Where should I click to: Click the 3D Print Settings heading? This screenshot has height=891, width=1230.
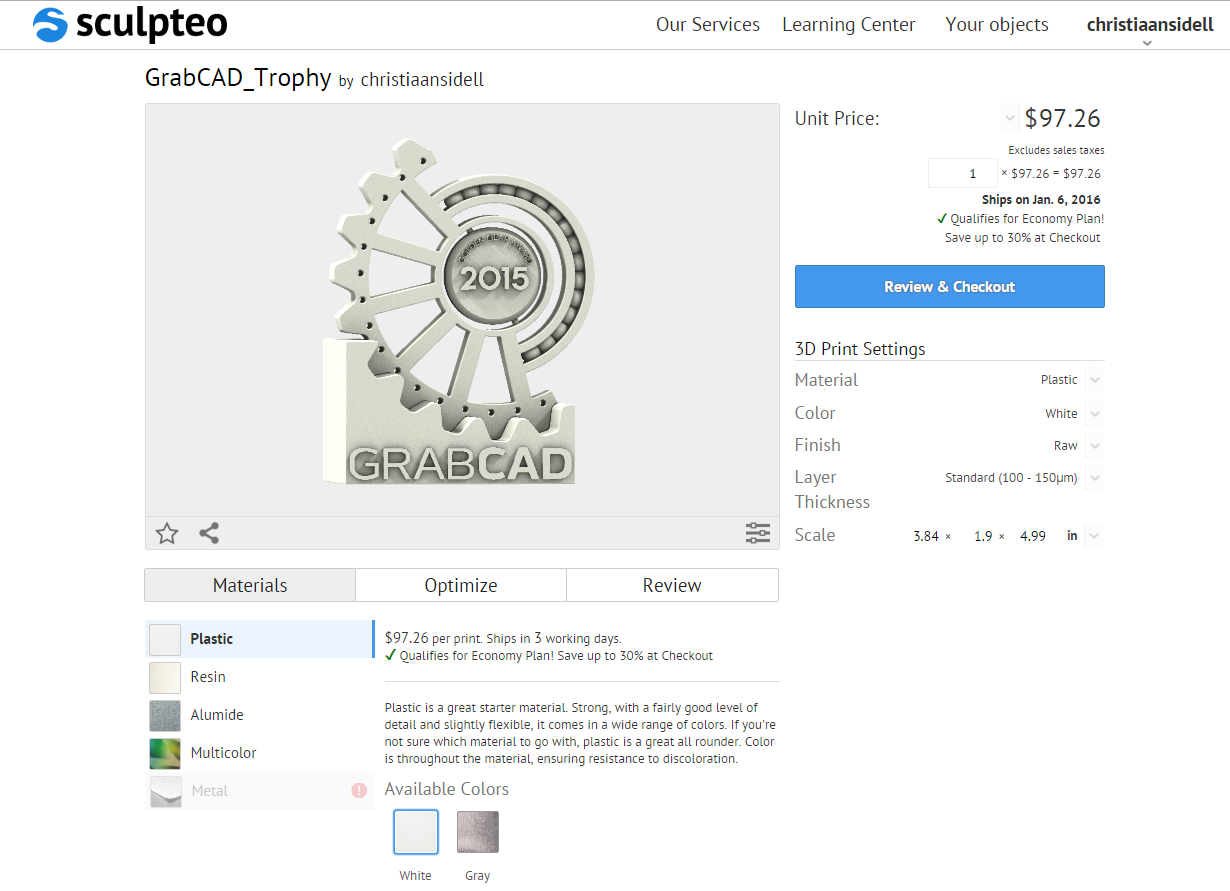tap(860, 349)
